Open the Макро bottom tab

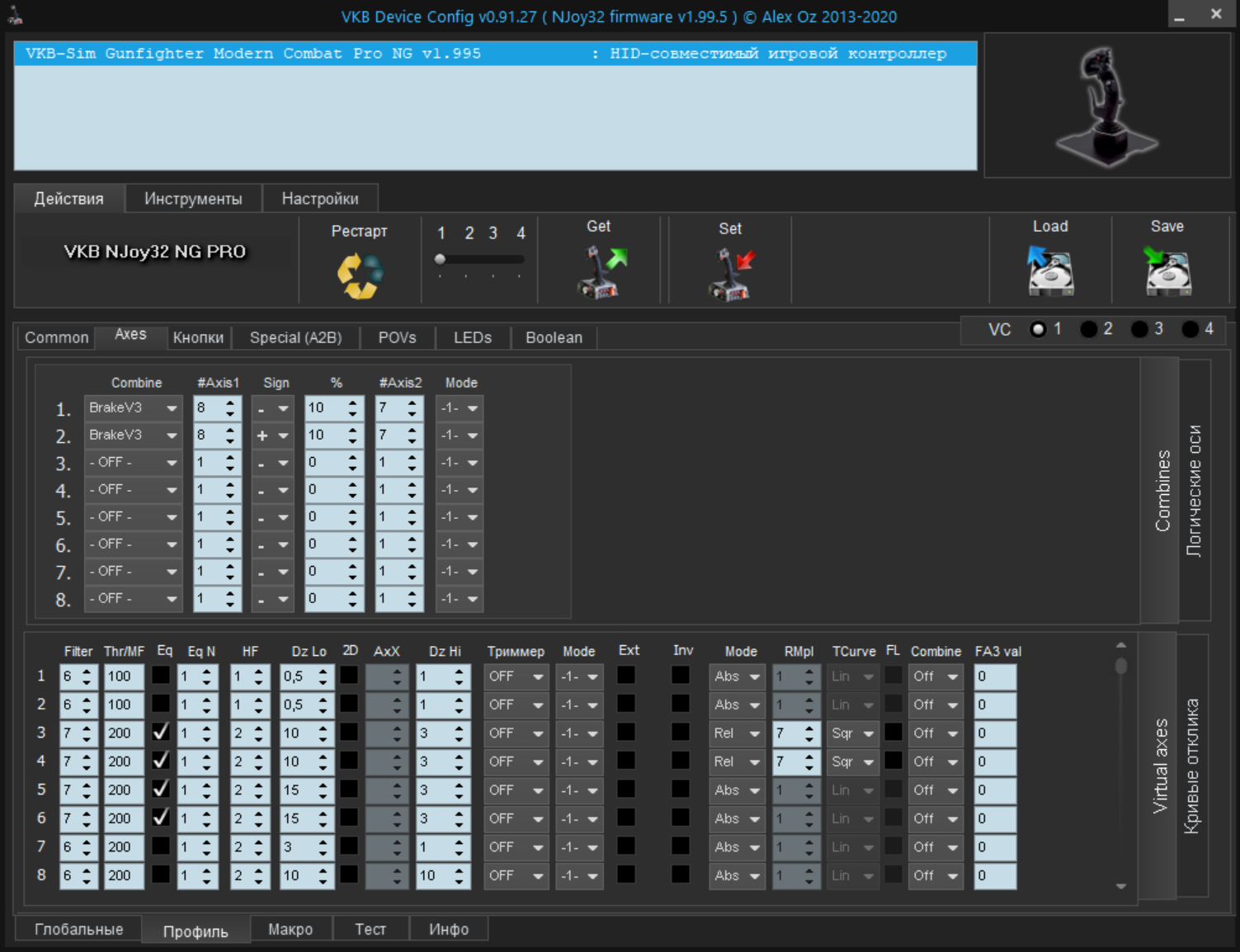coord(290,929)
